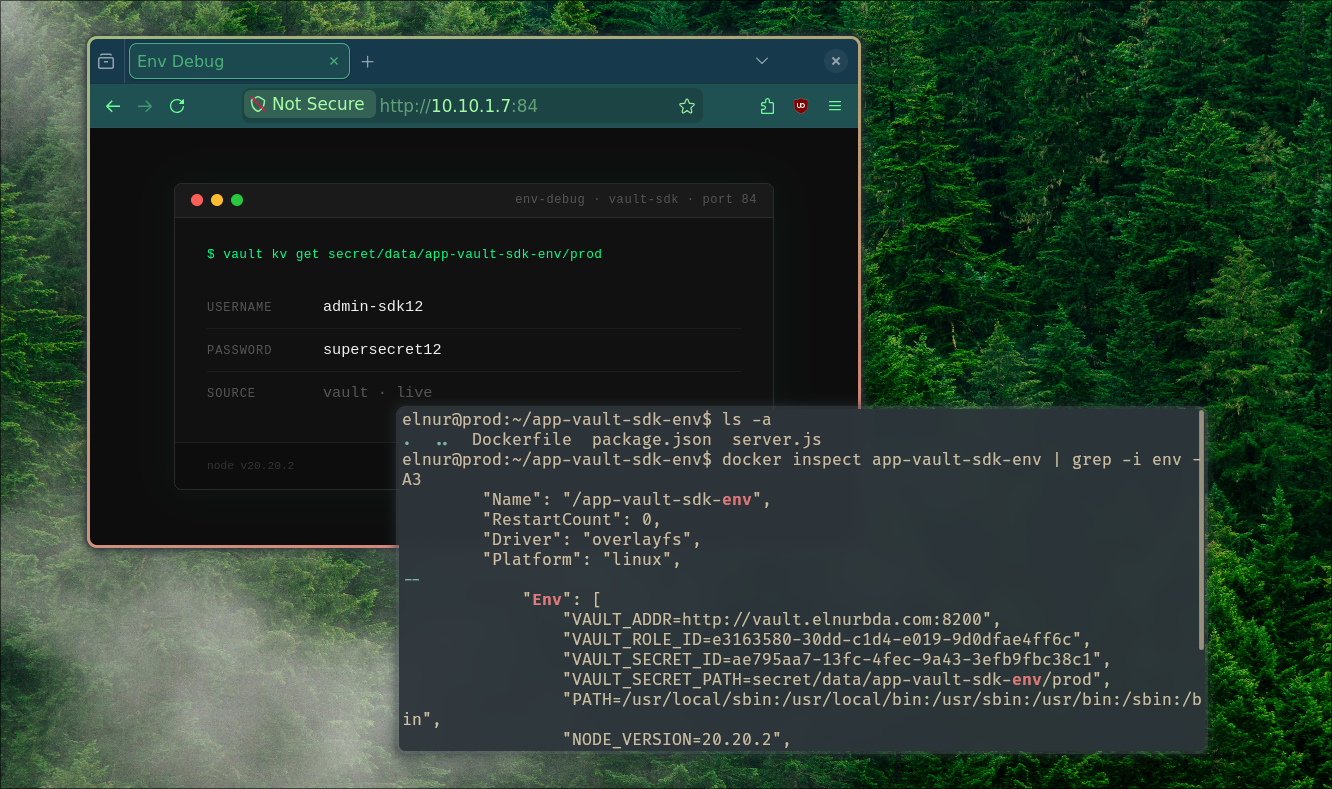This screenshot has width=1332, height=789.
Task: Close the Env Debug tab
Action: coord(334,61)
